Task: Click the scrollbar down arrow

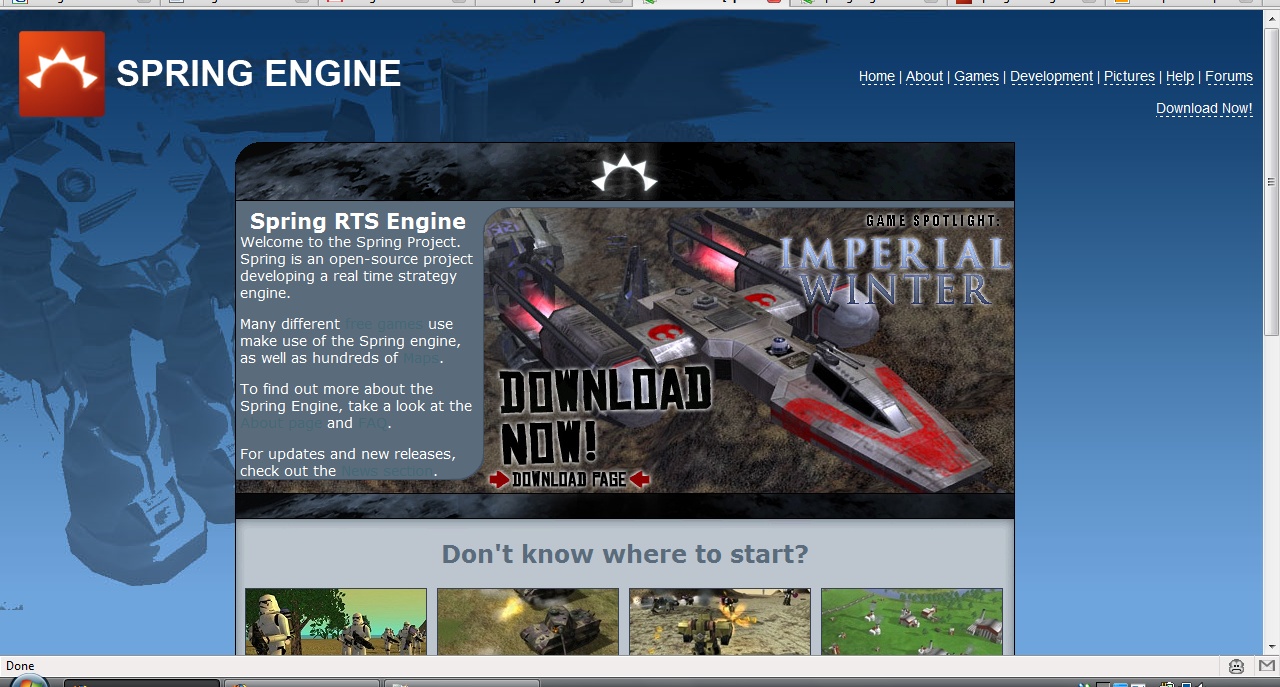Action: coord(1272,647)
